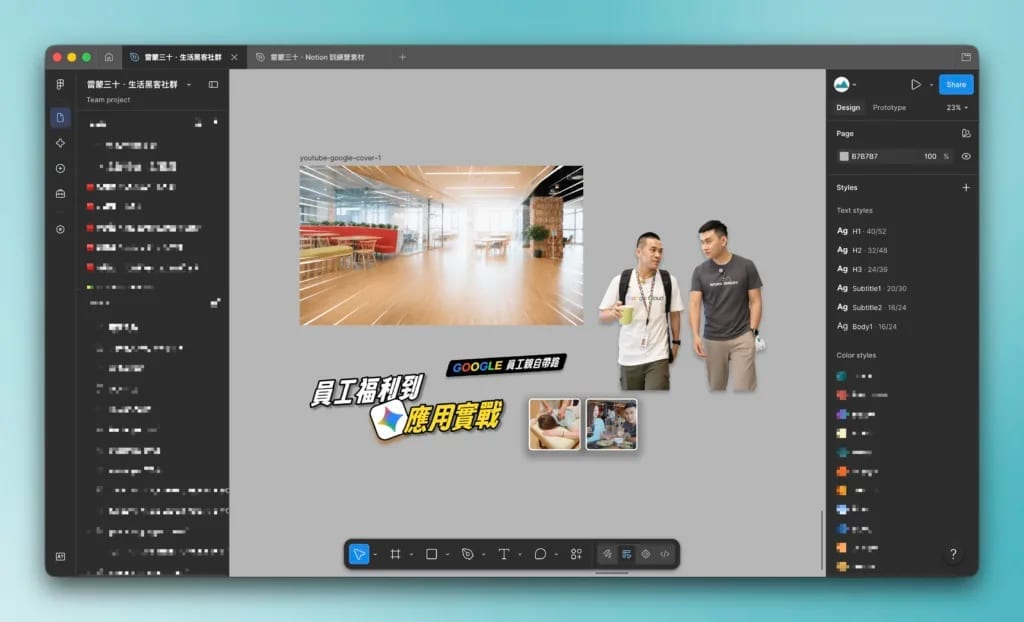Present prototype with play icon

(916, 84)
